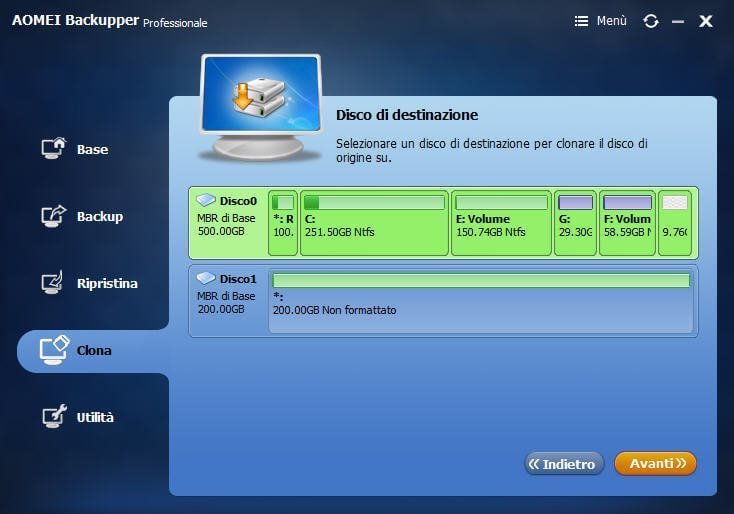Switch to the Backup tab

[x=100, y=216]
